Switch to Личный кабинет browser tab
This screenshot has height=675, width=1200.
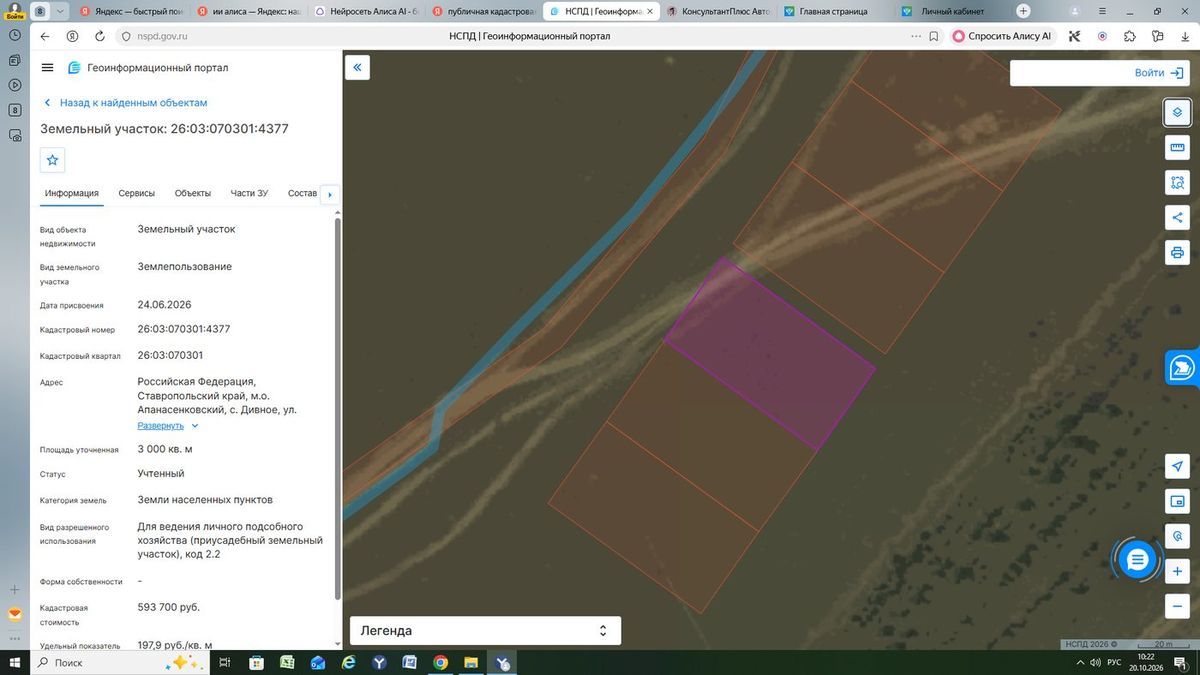tap(954, 11)
